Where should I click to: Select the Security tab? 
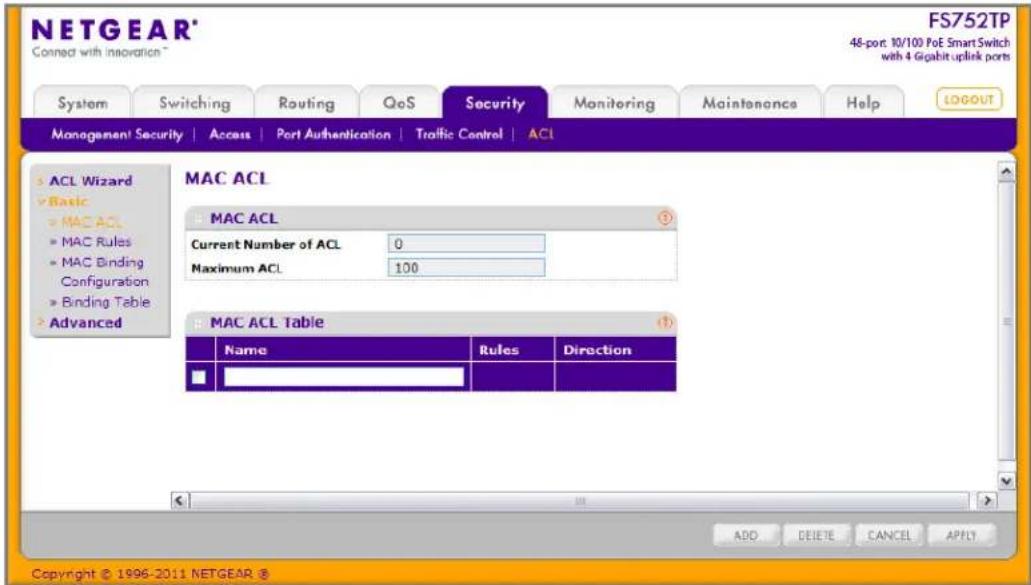point(495,103)
